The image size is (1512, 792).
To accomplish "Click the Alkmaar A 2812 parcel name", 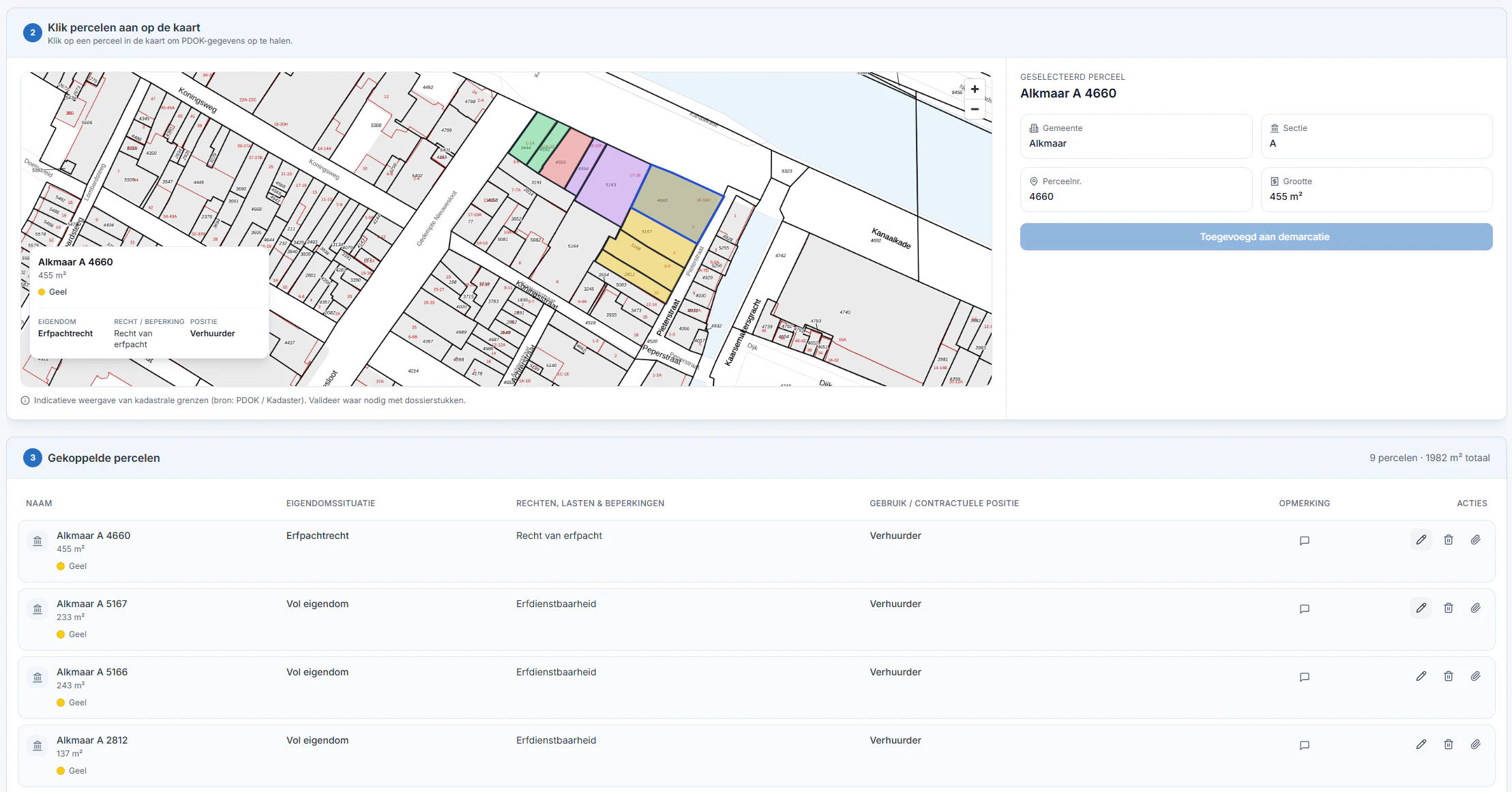I will (x=92, y=740).
